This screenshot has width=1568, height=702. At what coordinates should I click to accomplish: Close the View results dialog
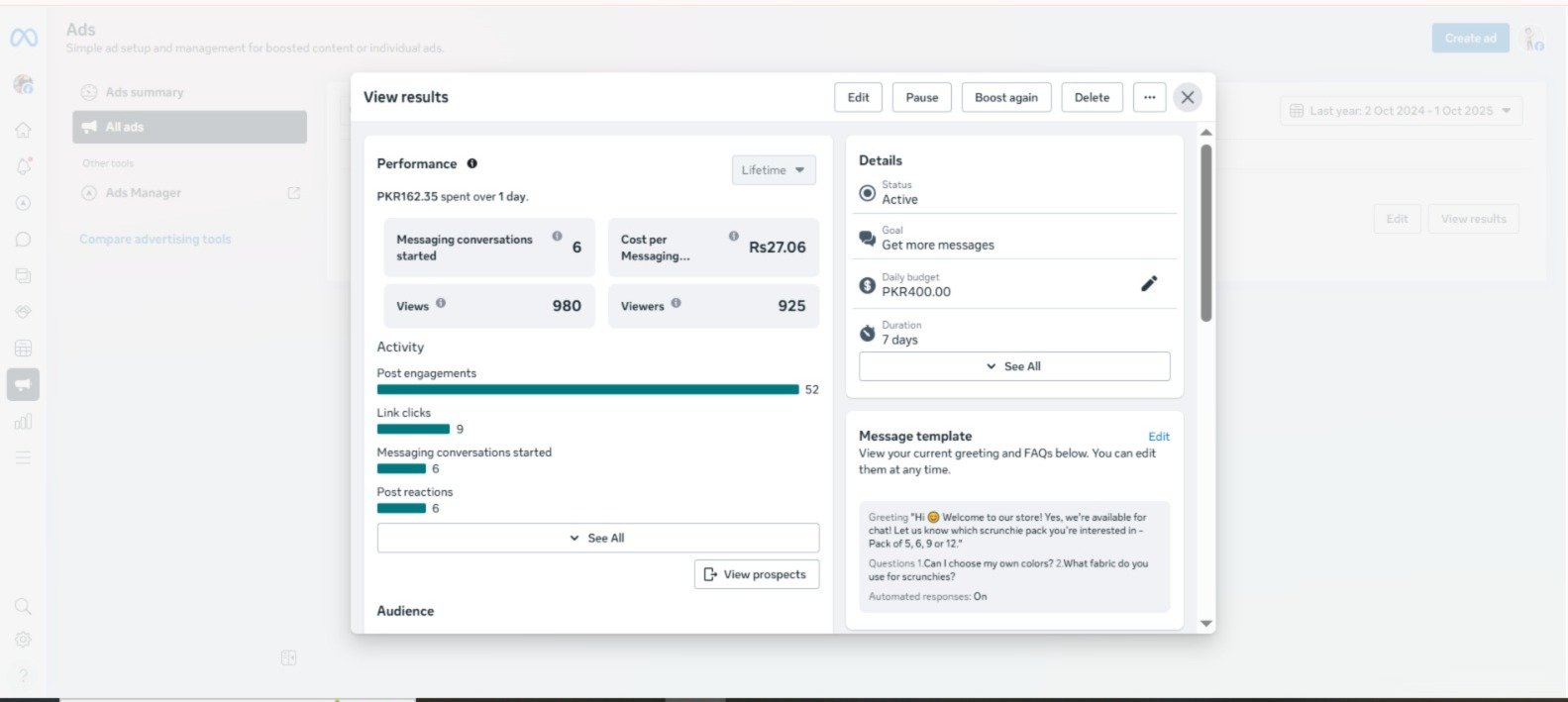click(1187, 97)
